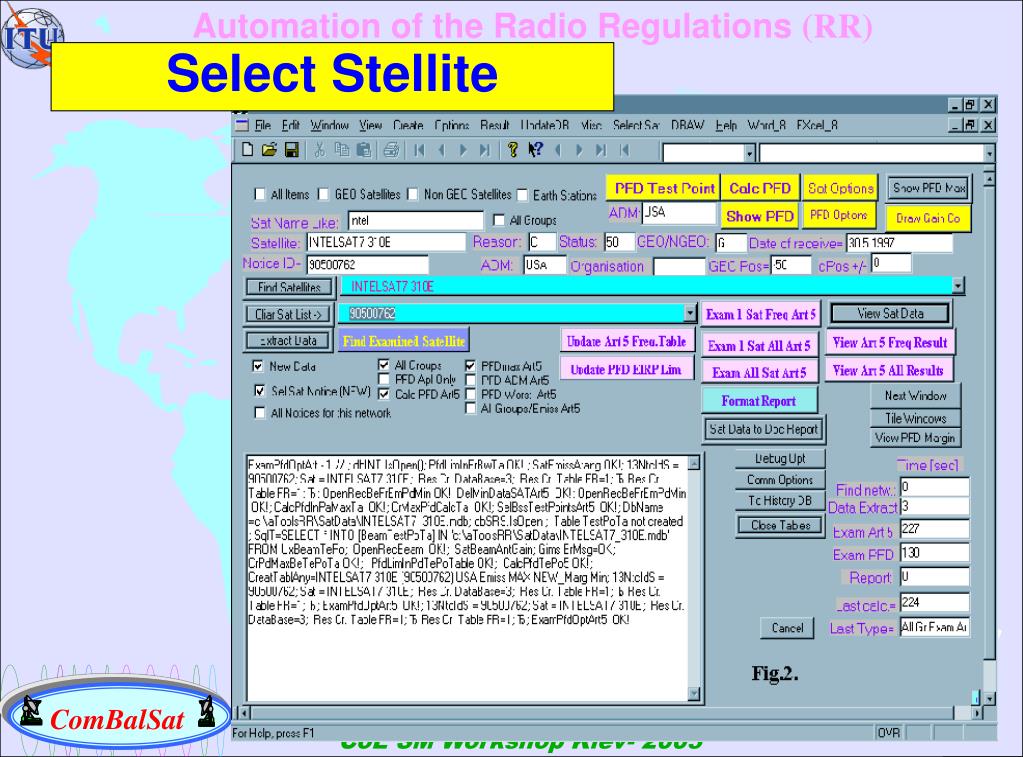The width and height of the screenshot is (1023, 757).
Task: Click the Update Art5 Freq.Table button
Action: pos(626,341)
